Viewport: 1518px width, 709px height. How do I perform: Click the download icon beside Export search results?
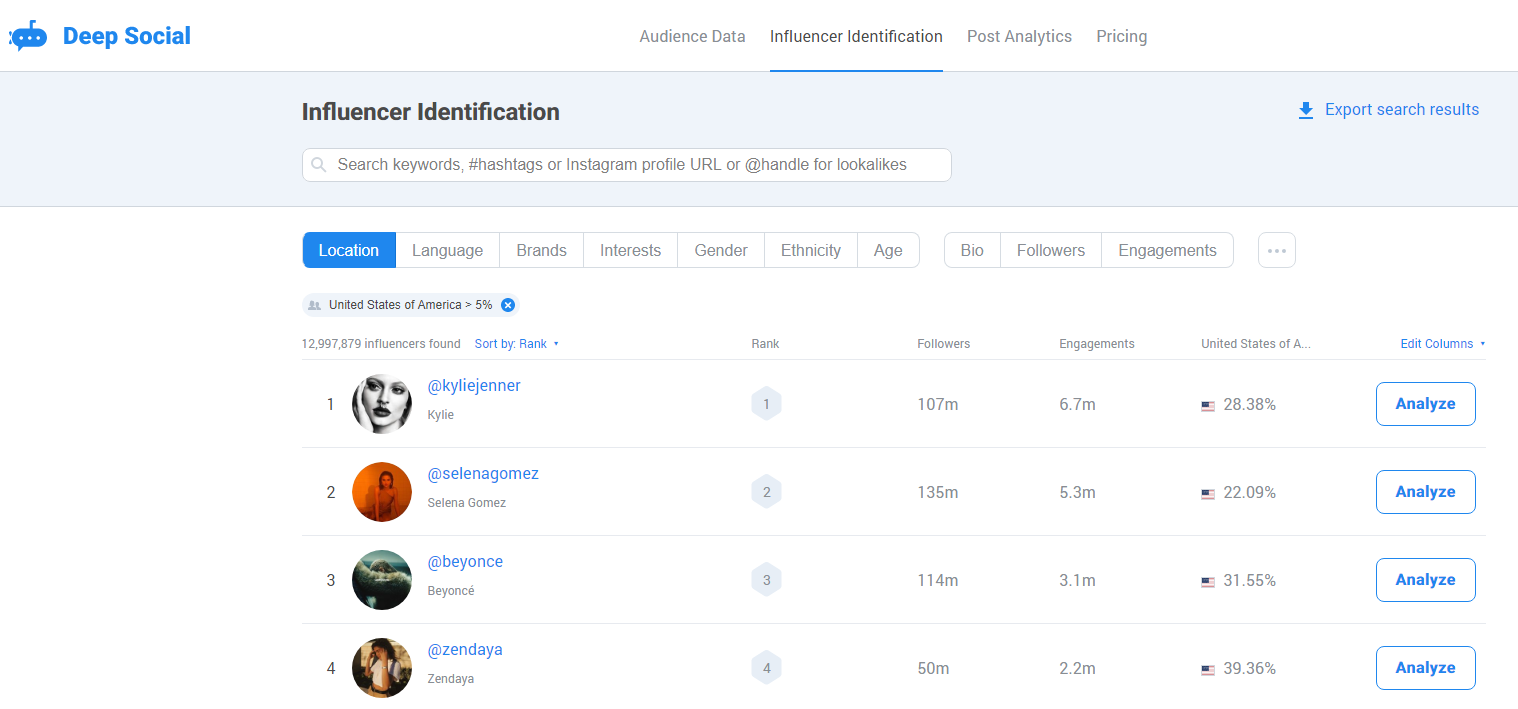click(1306, 110)
